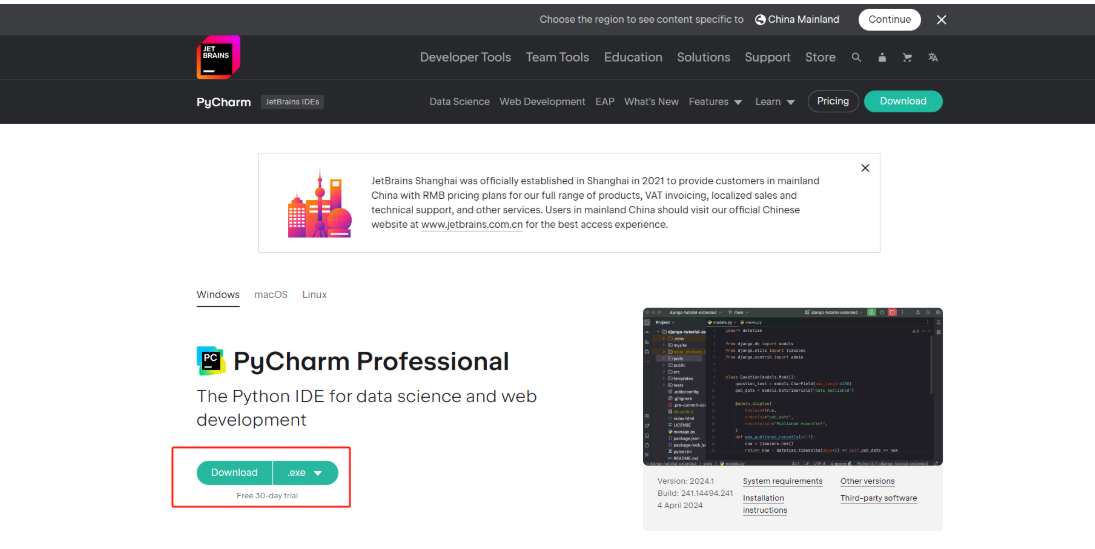Click the PyCharm product name link
The image size is (1095, 549).
[223, 102]
